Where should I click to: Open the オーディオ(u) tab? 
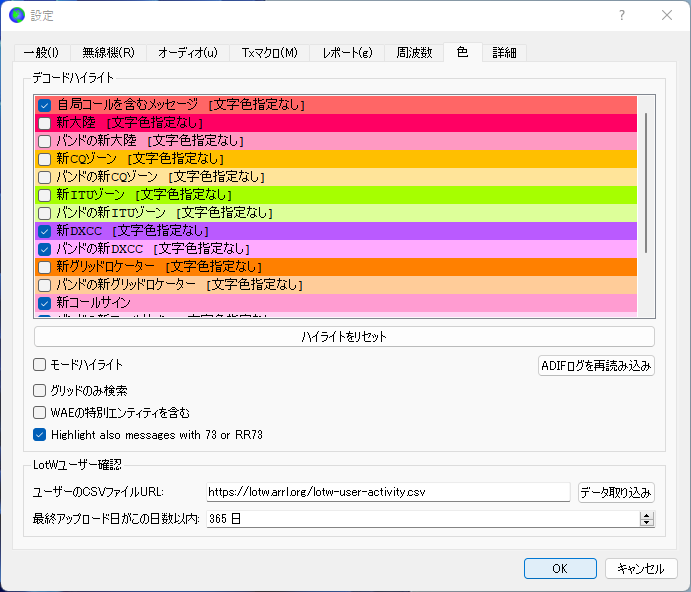pos(188,52)
